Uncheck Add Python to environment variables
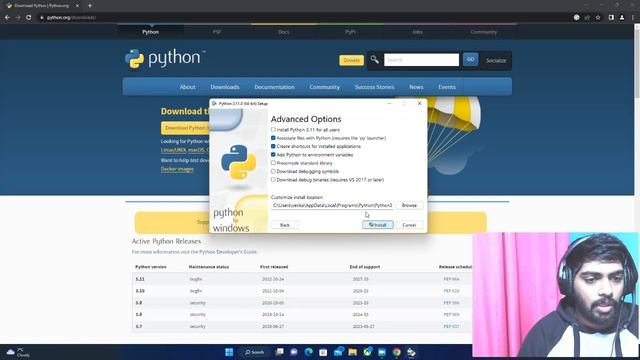The width and height of the screenshot is (640, 360). click(273, 155)
